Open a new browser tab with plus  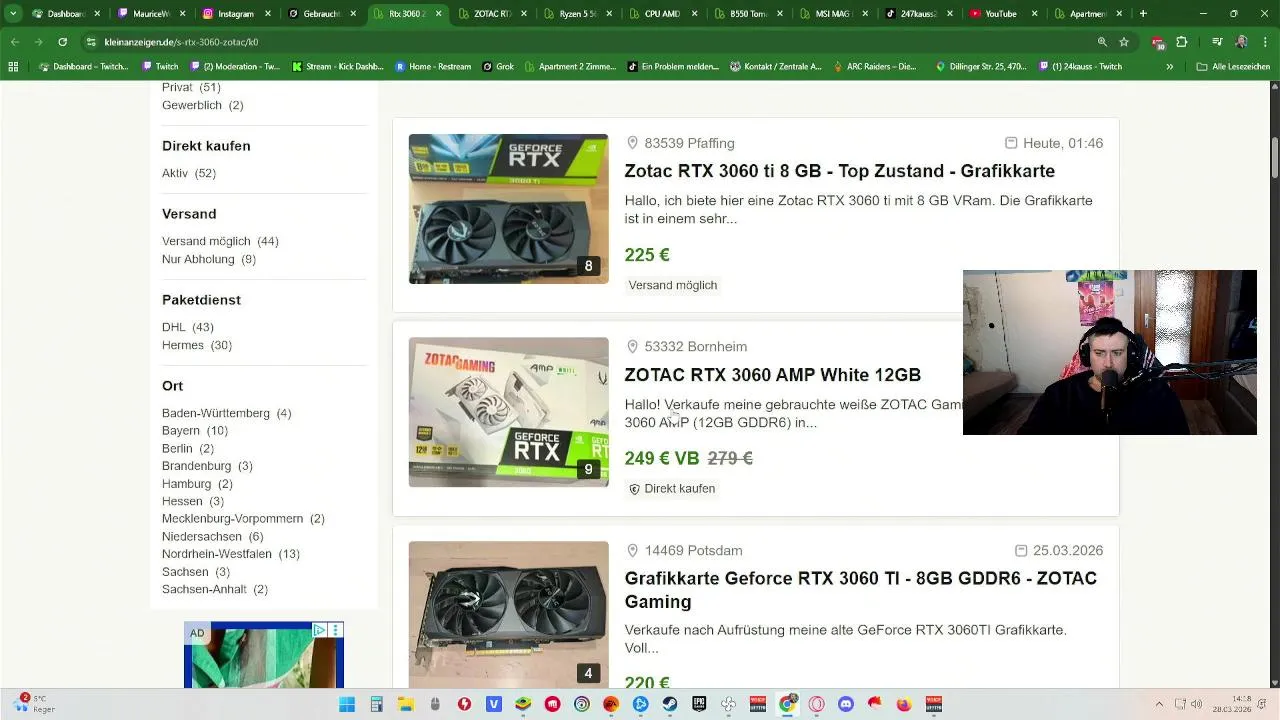(1143, 14)
